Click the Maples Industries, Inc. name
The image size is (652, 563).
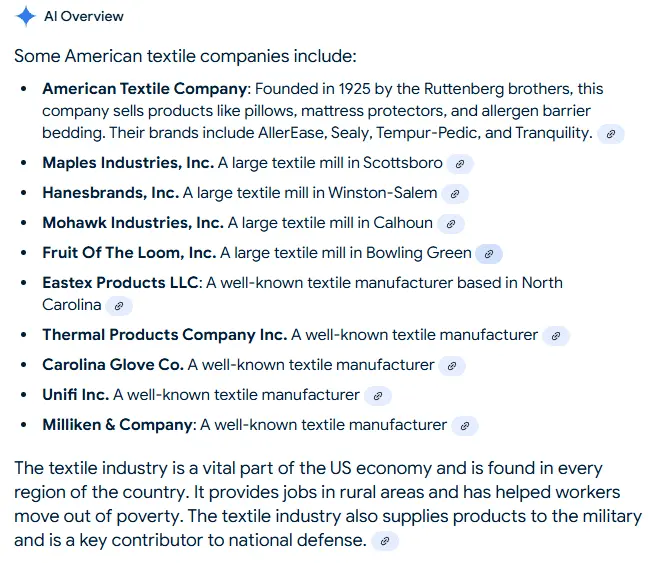click(128, 163)
